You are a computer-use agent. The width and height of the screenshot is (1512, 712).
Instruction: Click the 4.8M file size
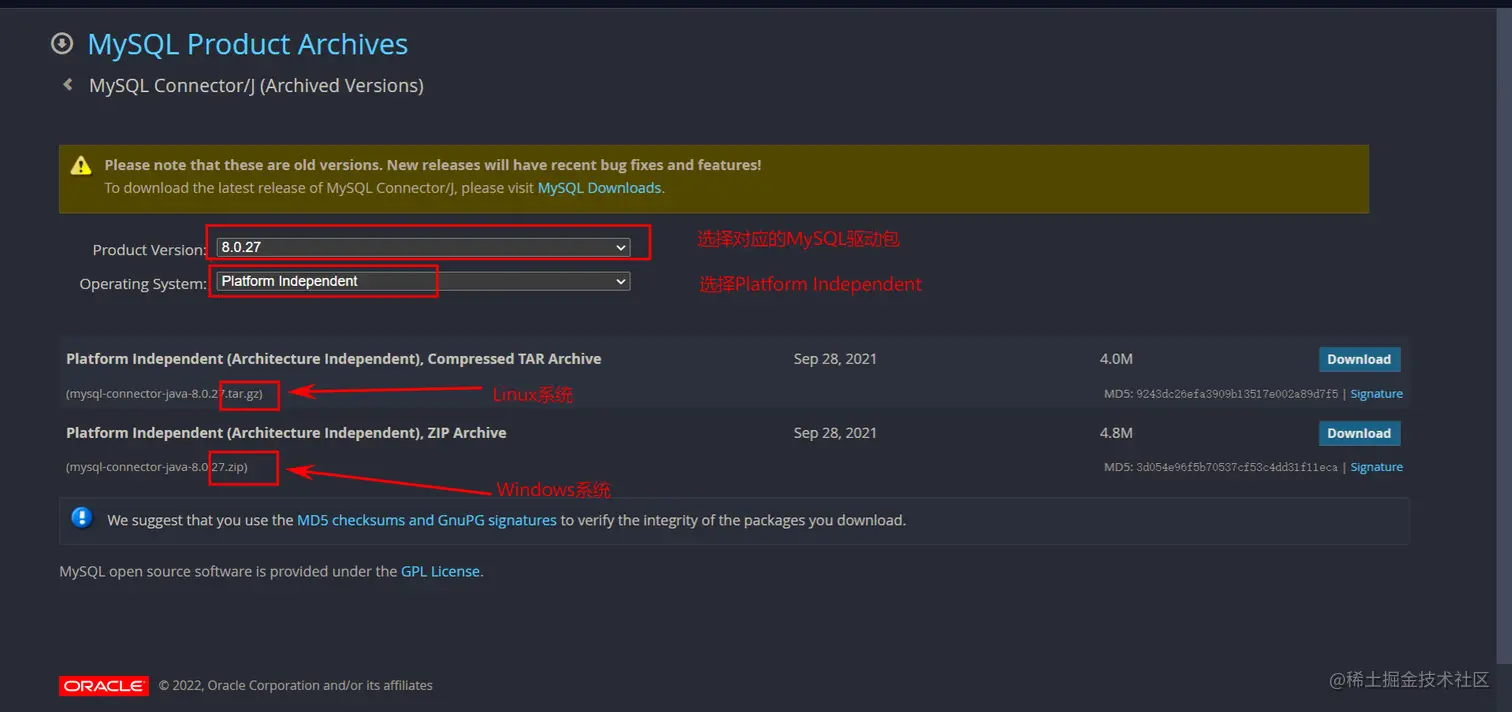coord(1116,433)
